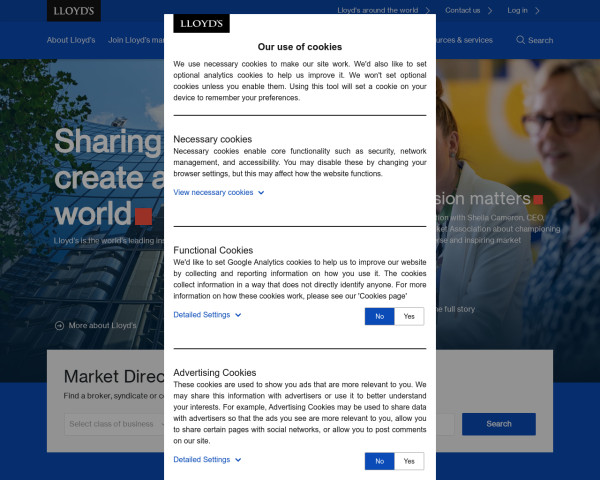Click the chevron next to Log in
Screen dimensions: 600x480
pyautogui.click(x=537, y=10)
